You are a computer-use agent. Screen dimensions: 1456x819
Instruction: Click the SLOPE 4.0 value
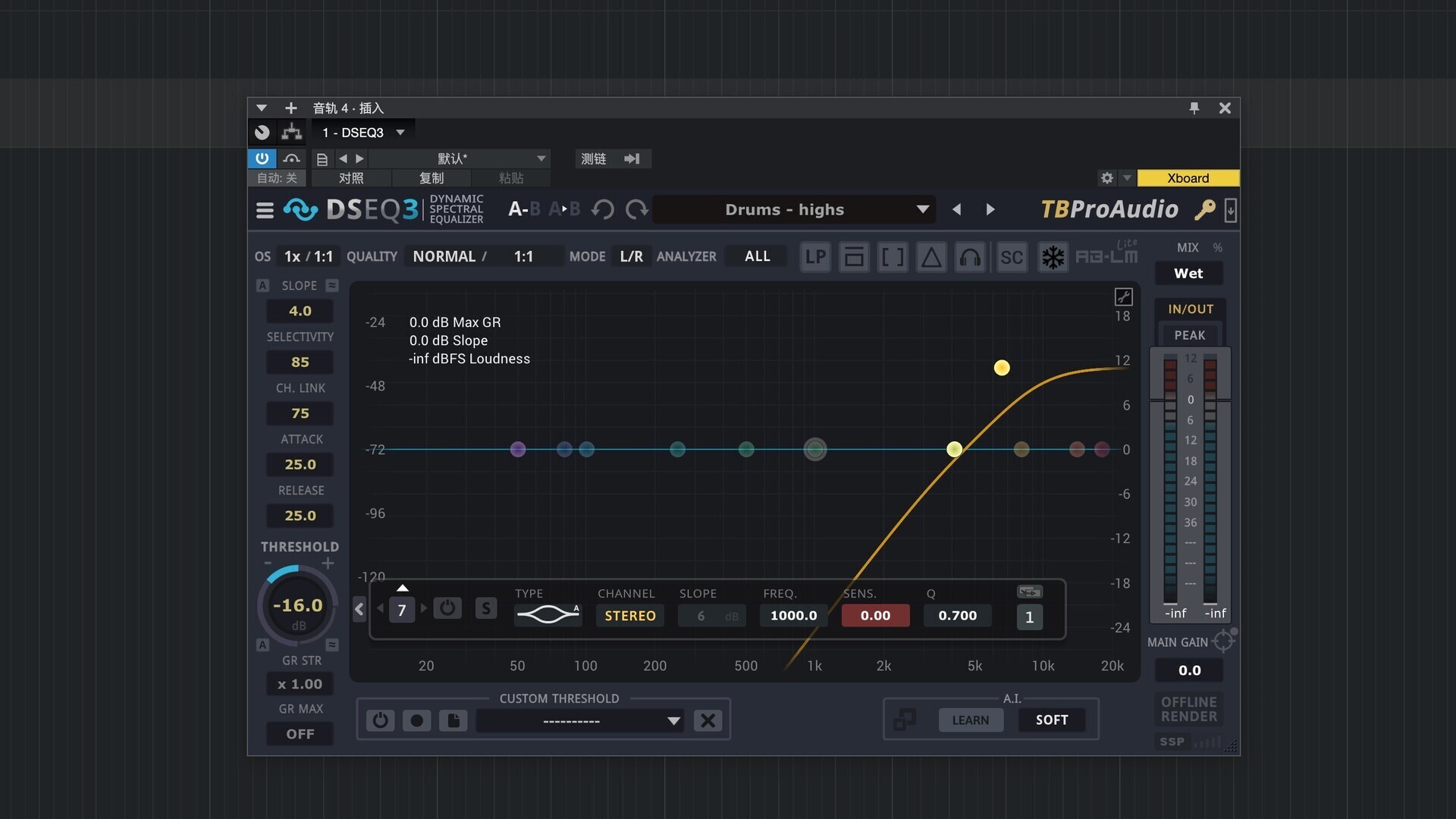[x=300, y=311]
